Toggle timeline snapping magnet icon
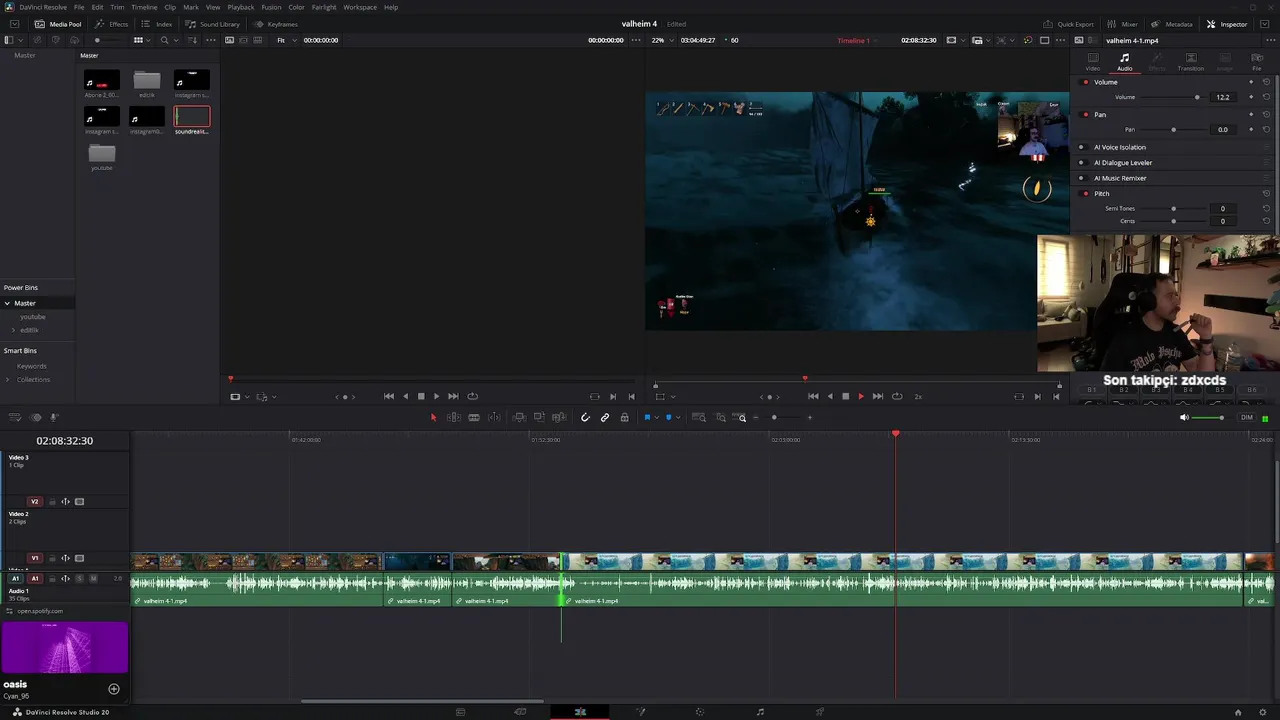 (585, 417)
